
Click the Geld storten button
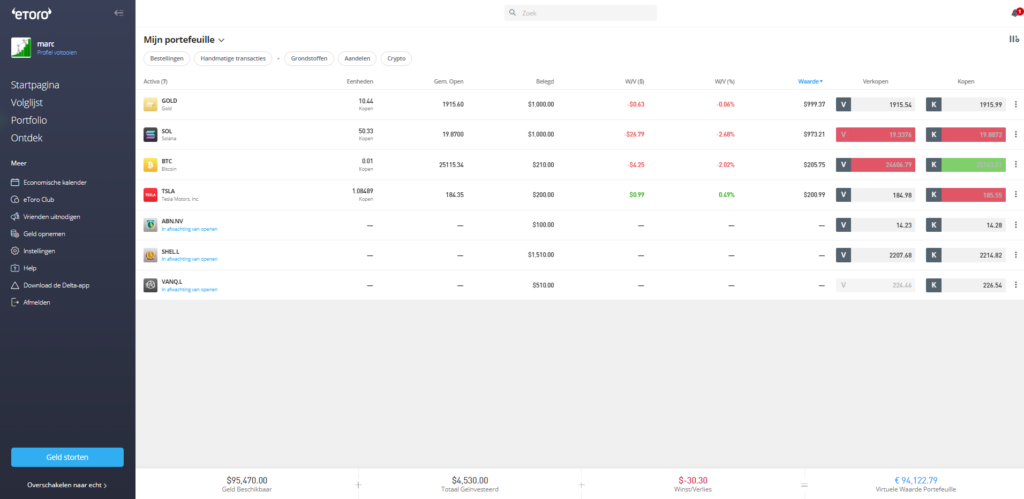67,457
